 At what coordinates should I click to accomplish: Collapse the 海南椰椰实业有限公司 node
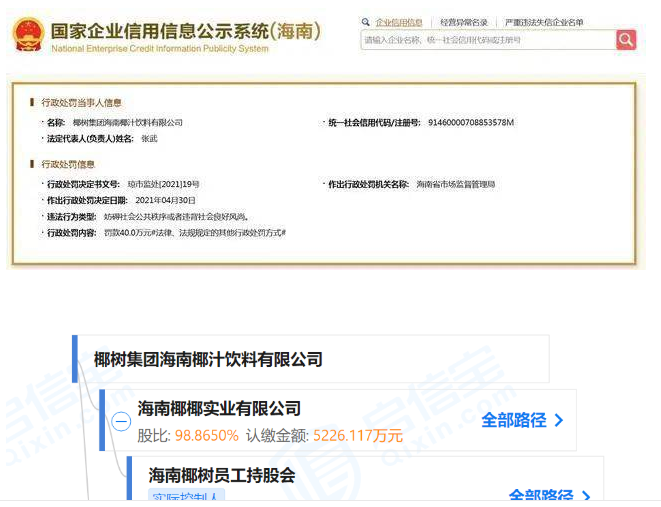tap(121, 421)
